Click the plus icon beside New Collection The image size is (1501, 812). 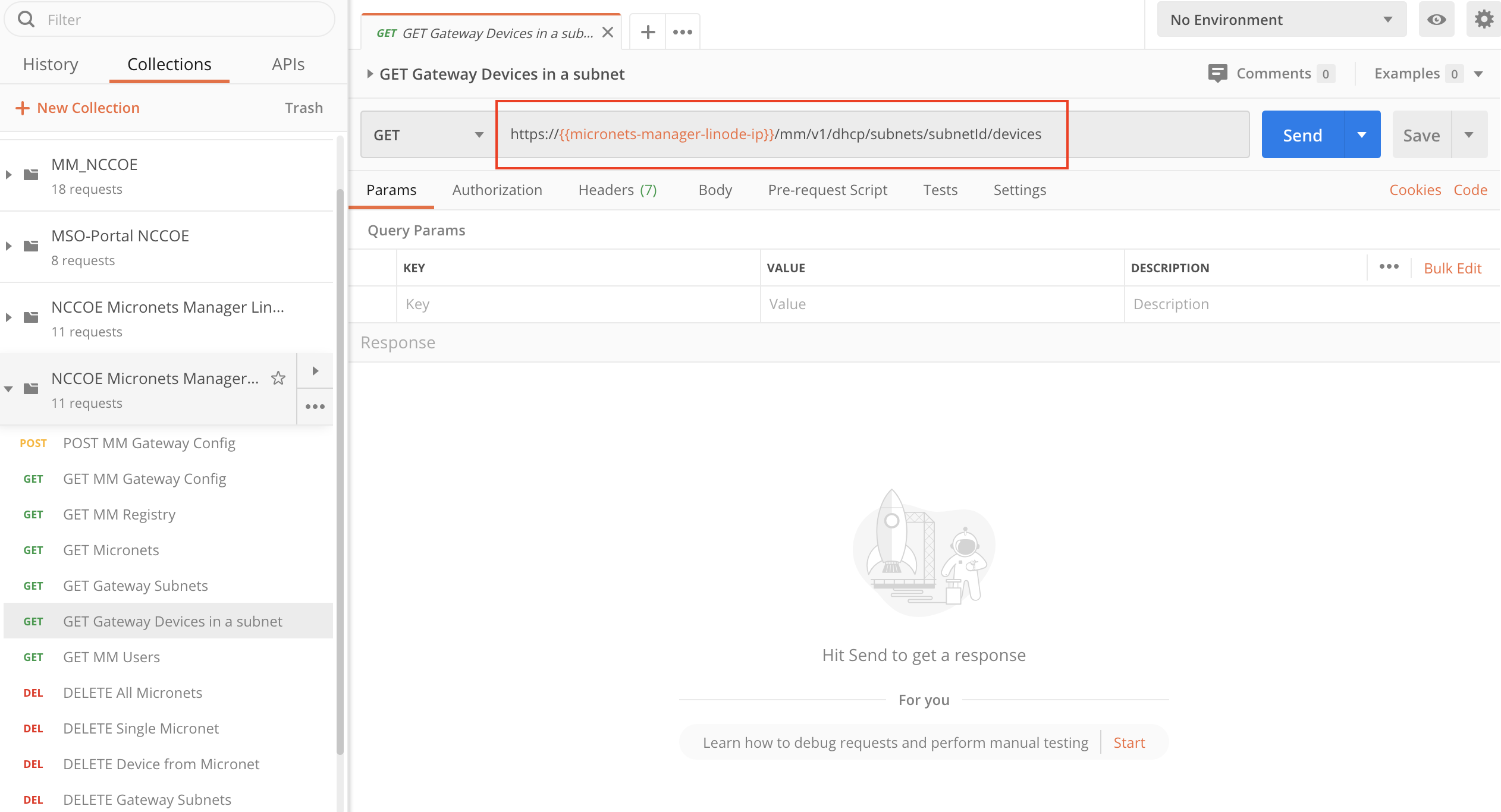click(x=22, y=108)
